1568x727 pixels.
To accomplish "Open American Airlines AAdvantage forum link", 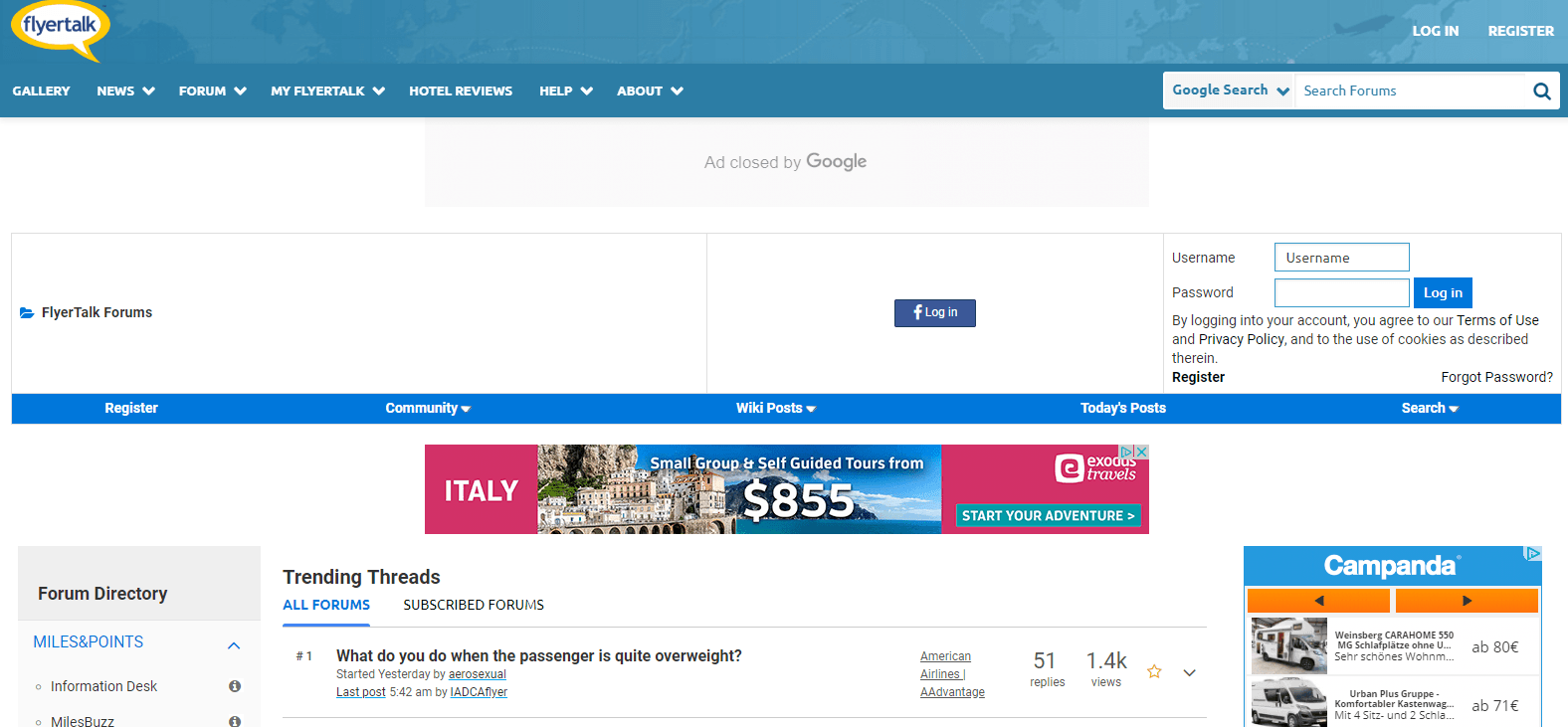I will point(952,674).
